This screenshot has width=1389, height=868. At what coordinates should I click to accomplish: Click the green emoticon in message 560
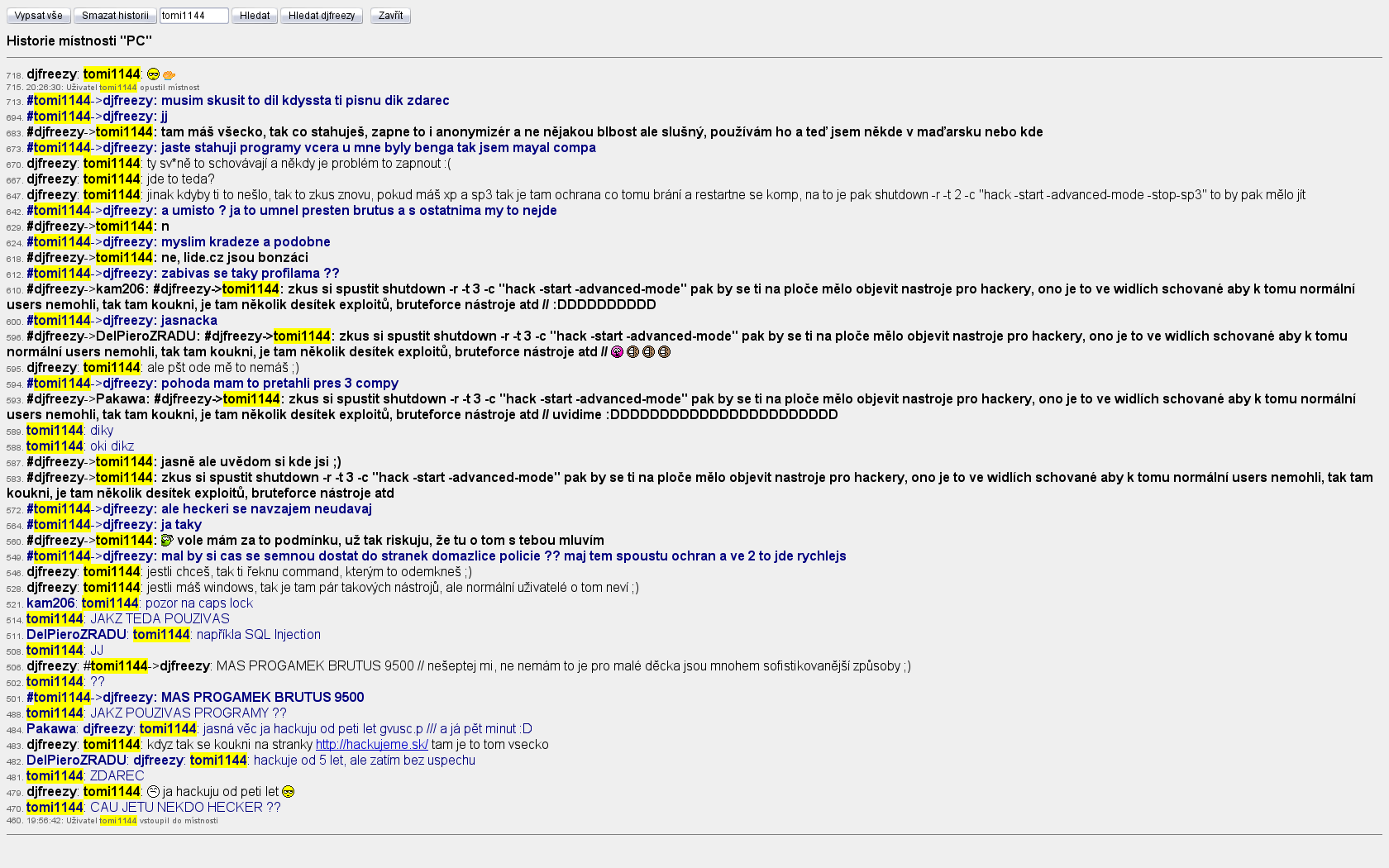pyautogui.click(x=166, y=541)
